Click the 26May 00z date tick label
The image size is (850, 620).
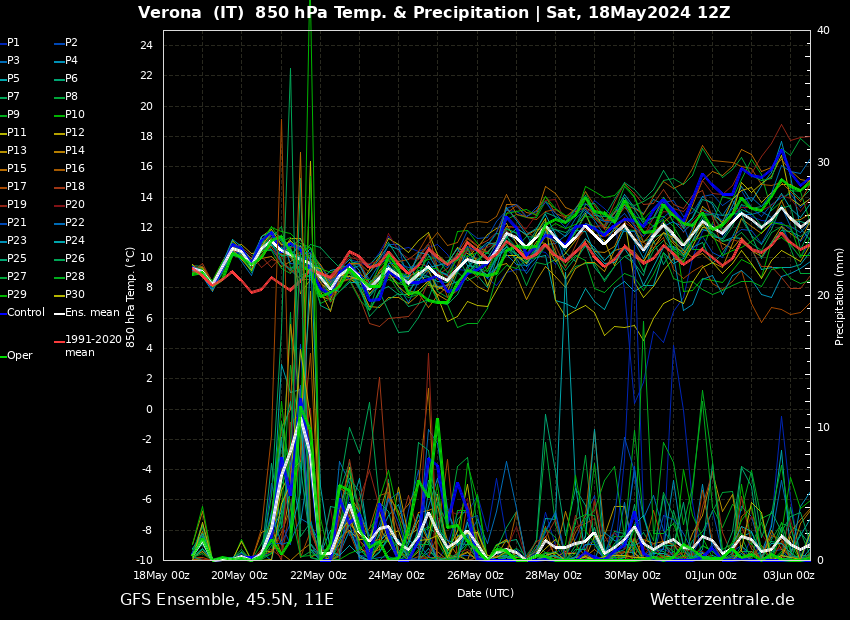(475, 576)
